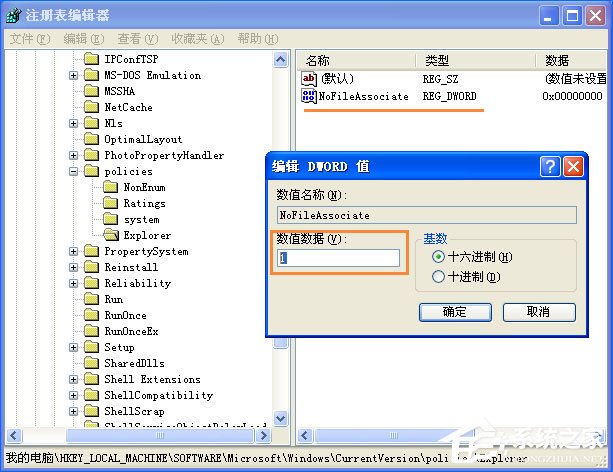Click the RunOnceEx folder icon
The height and width of the screenshot is (472, 613).
tap(91, 331)
